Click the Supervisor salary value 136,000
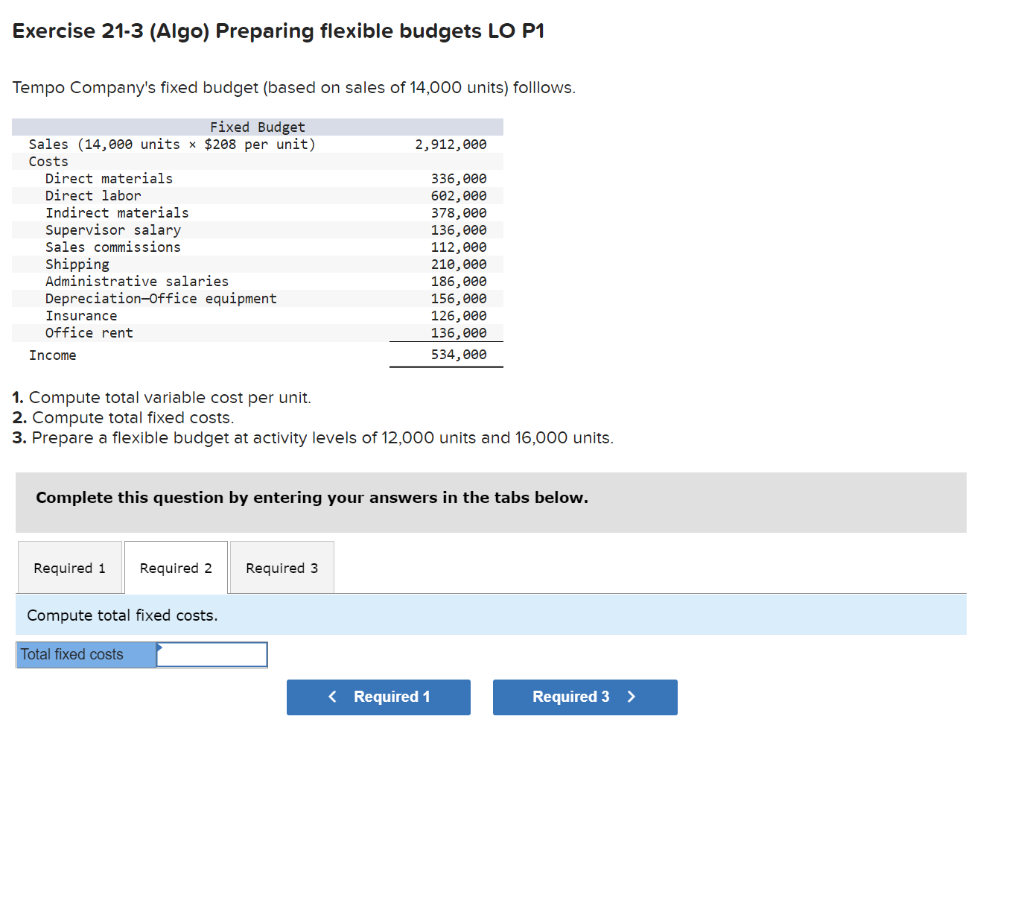The height and width of the screenshot is (915, 1024). pos(458,230)
